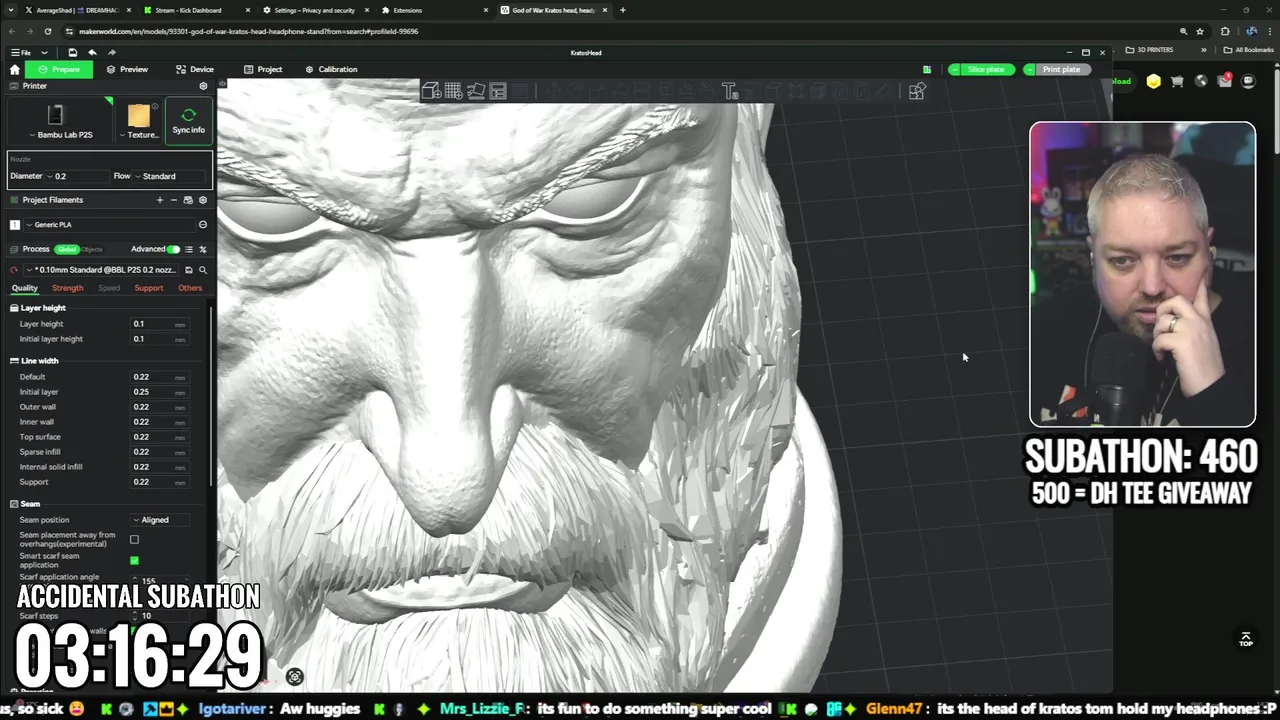Edit the Layer height value field
Screen dimensions: 1280x720
[159, 324]
